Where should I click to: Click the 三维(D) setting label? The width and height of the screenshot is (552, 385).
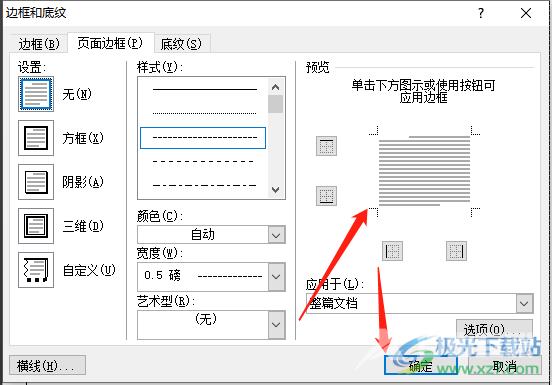point(83,226)
